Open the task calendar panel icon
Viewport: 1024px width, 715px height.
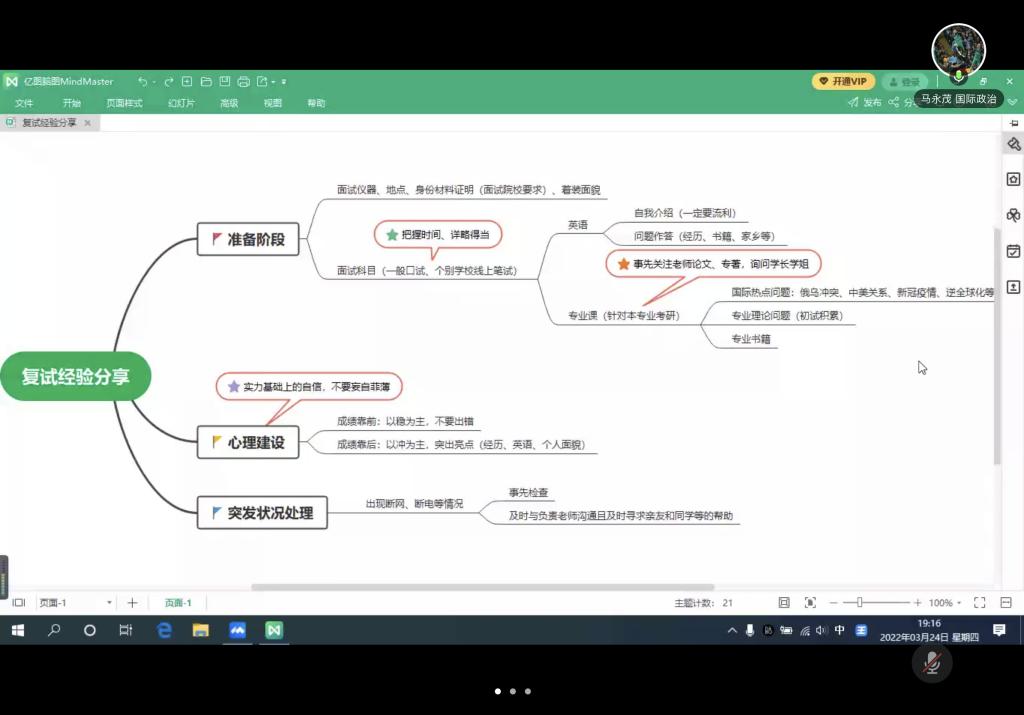tap(1013, 251)
